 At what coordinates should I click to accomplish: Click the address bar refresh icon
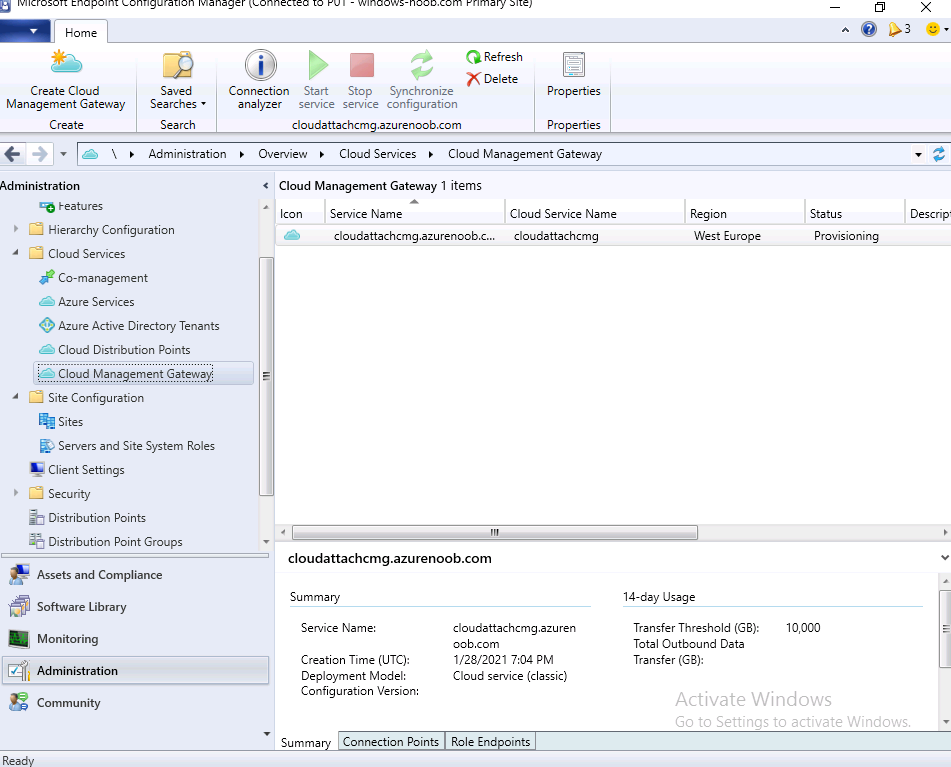tap(938, 154)
